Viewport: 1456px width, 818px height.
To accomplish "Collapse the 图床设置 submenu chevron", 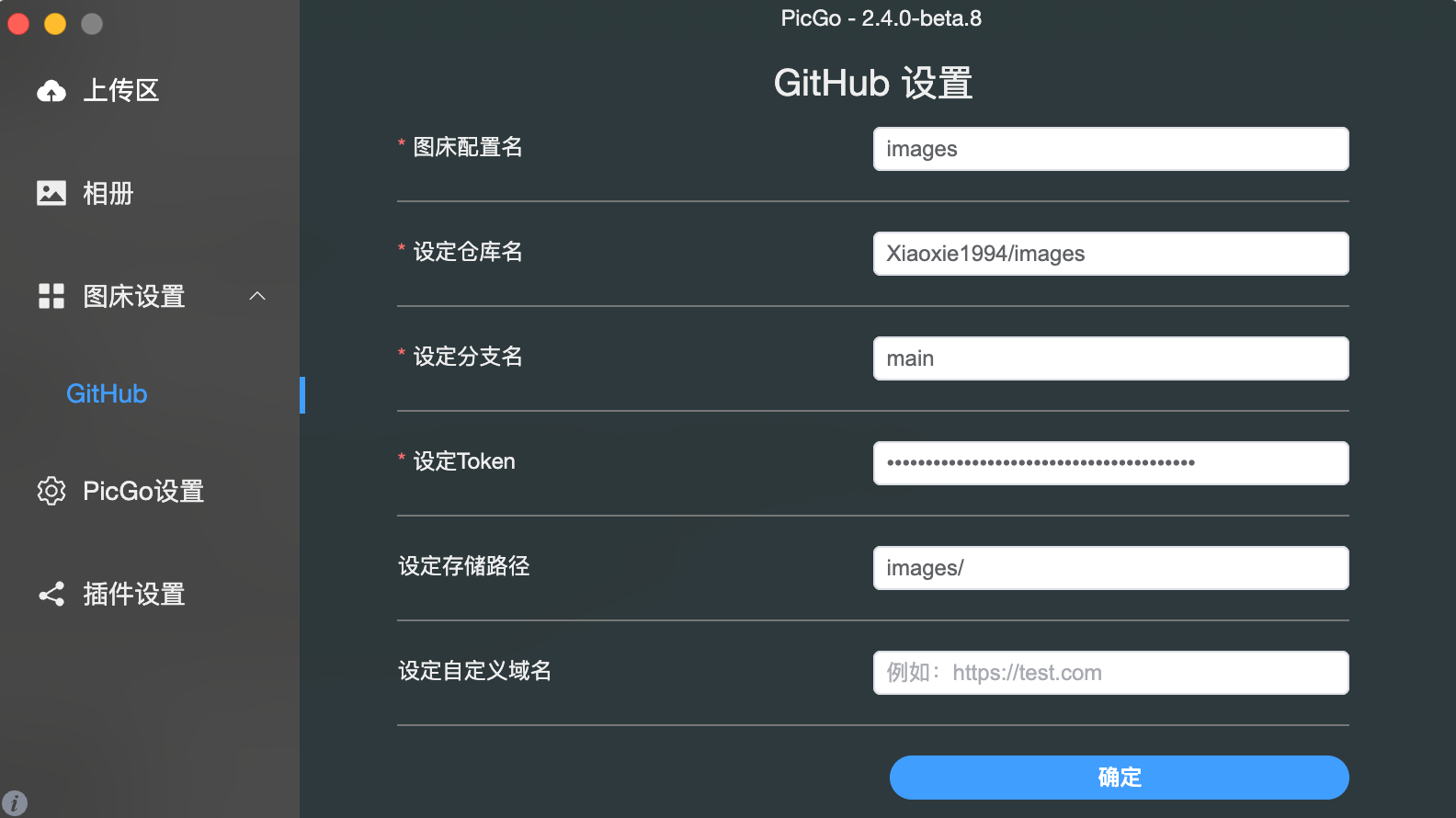I will [257, 296].
